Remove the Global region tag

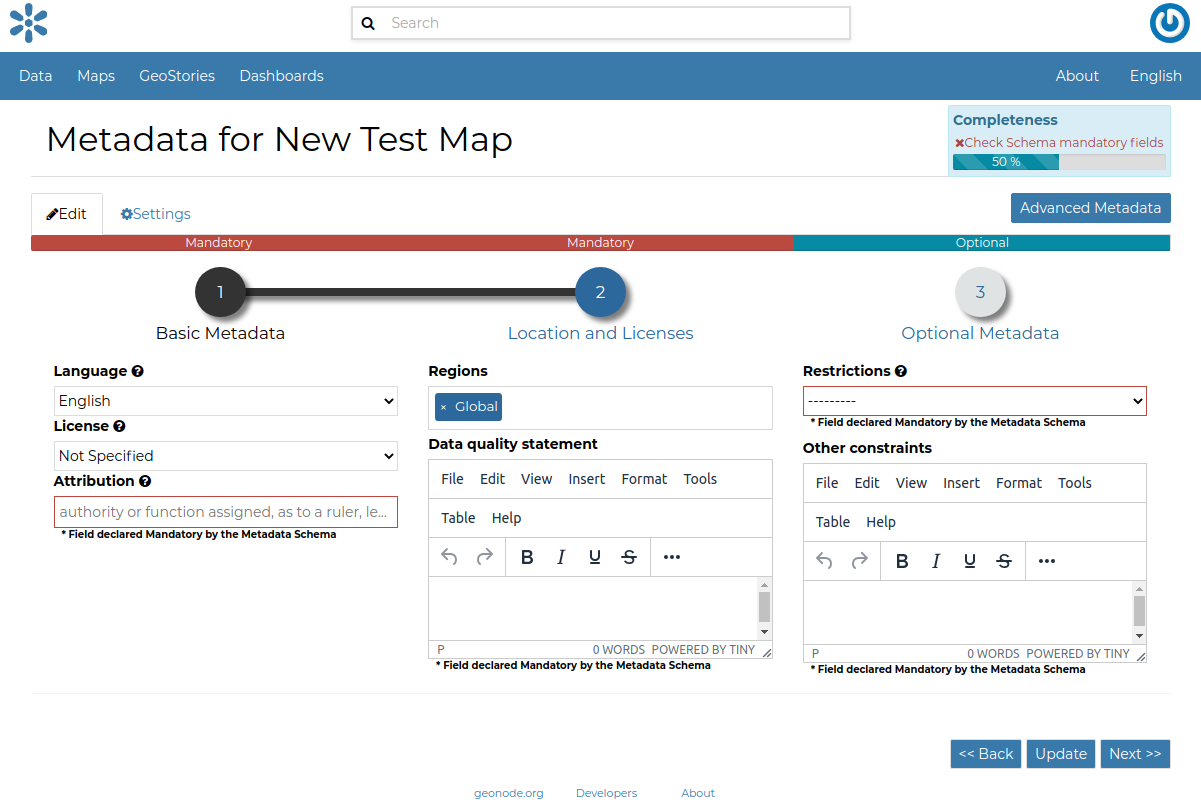click(x=442, y=407)
